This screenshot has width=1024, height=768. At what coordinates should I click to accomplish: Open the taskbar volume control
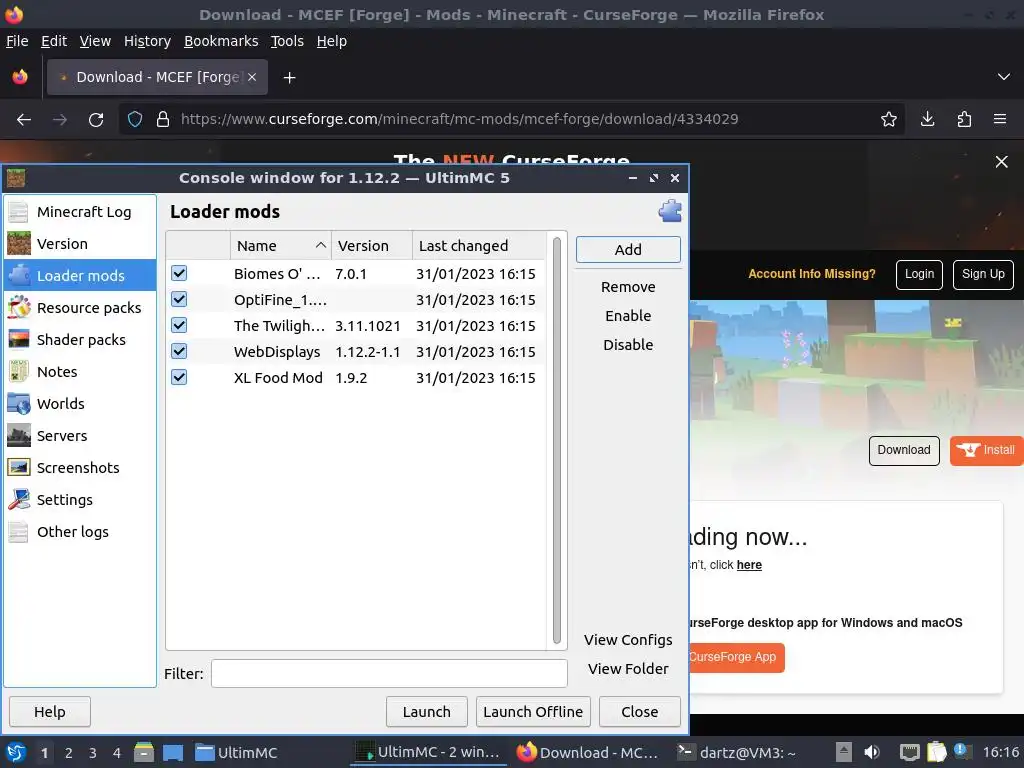[872, 752]
